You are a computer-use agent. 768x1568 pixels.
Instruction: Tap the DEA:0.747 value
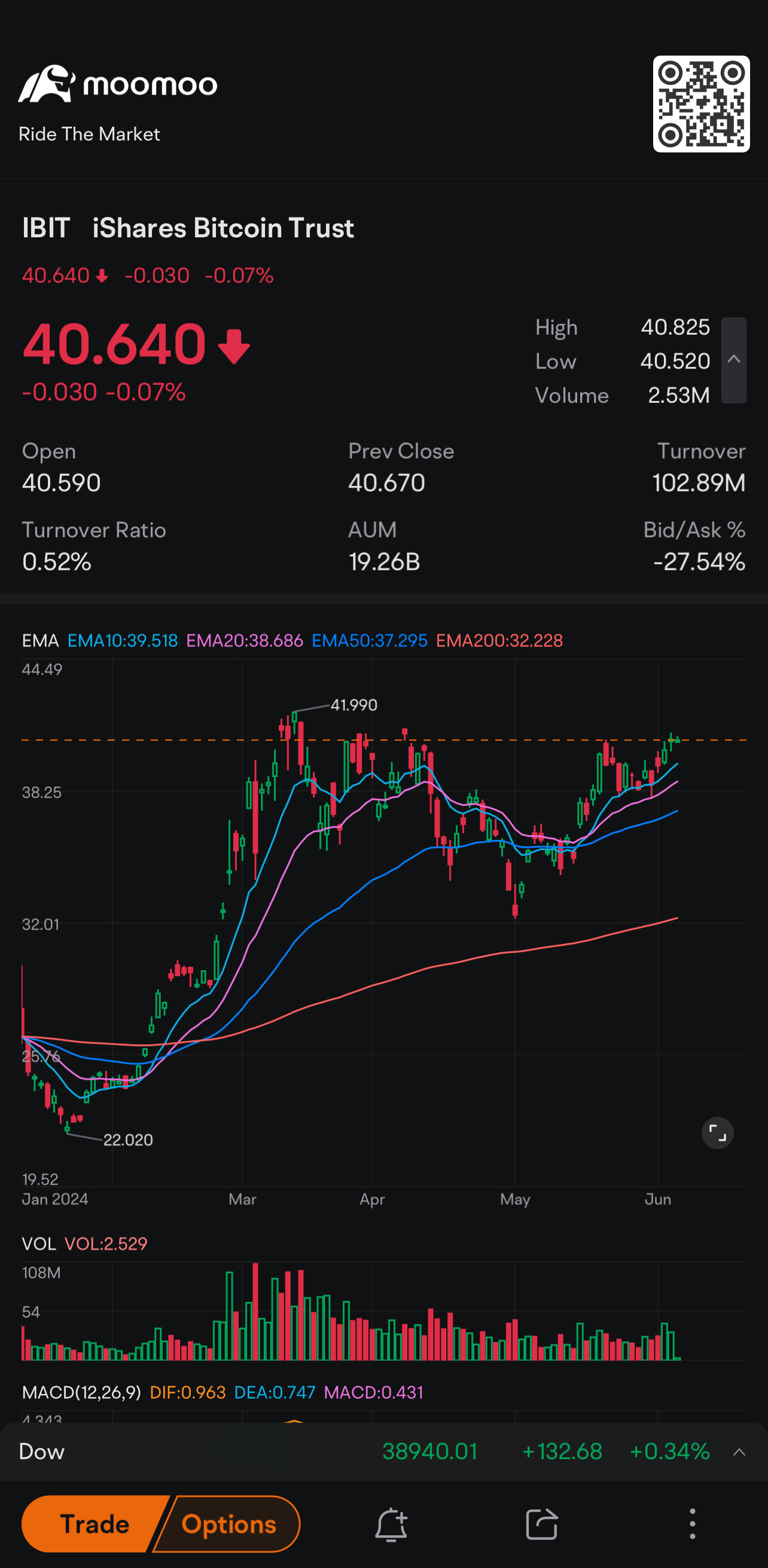[x=275, y=1392]
